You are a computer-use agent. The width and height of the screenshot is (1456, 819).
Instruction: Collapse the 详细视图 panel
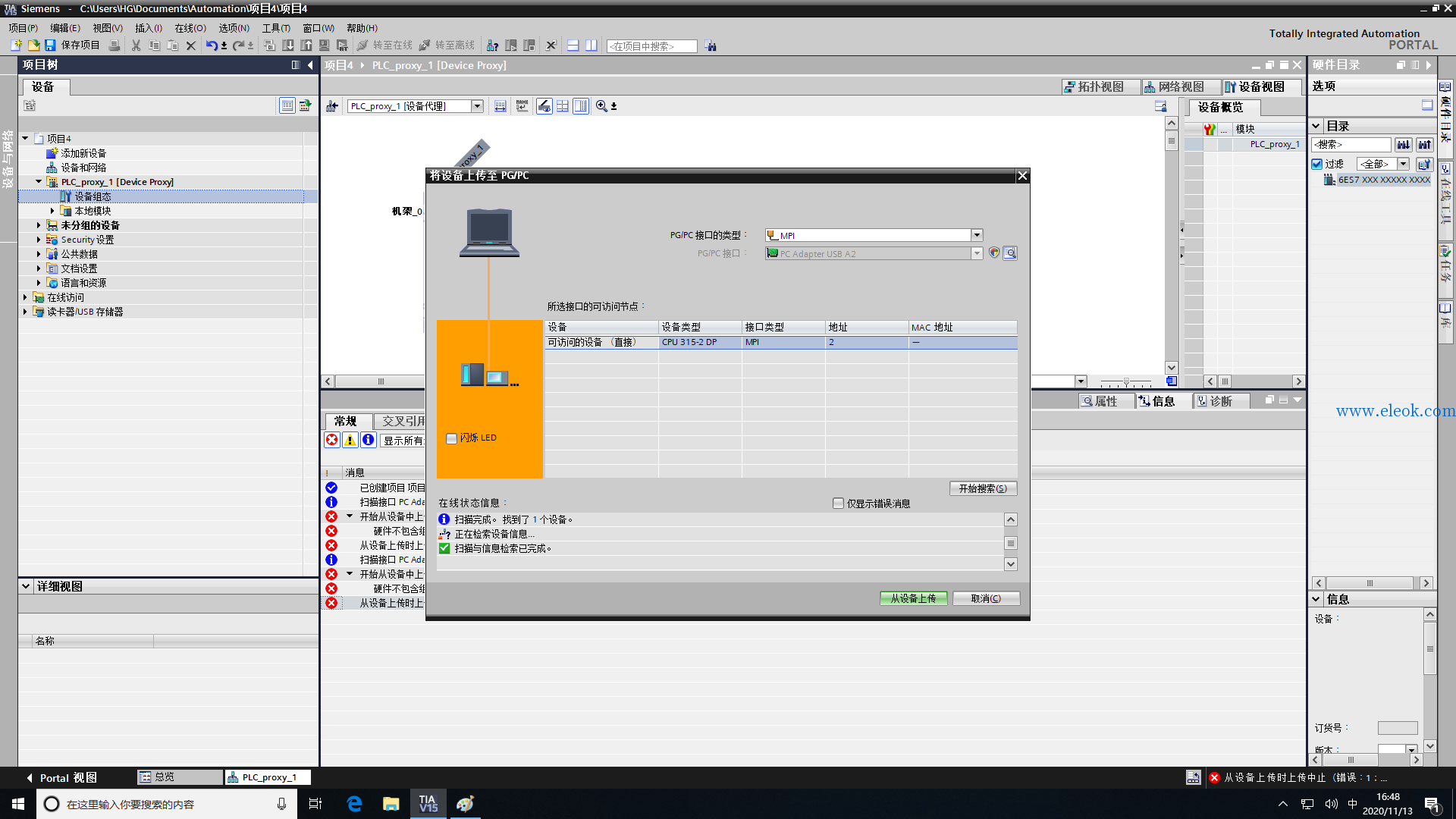[26, 586]
